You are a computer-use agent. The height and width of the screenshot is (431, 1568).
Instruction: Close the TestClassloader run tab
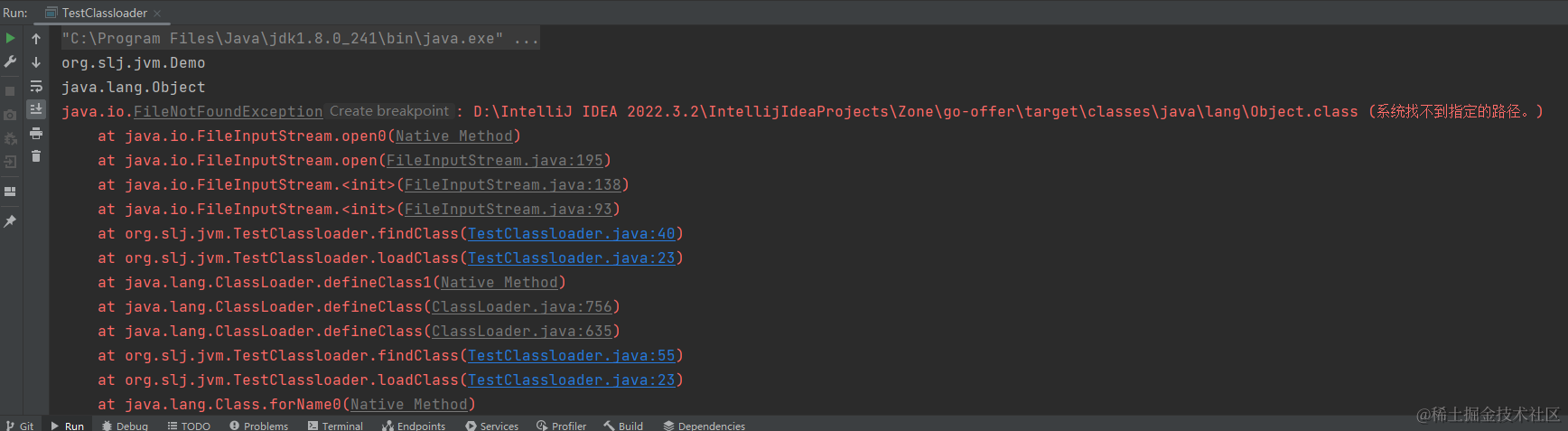pyautogui.click(x=157, y=13)
